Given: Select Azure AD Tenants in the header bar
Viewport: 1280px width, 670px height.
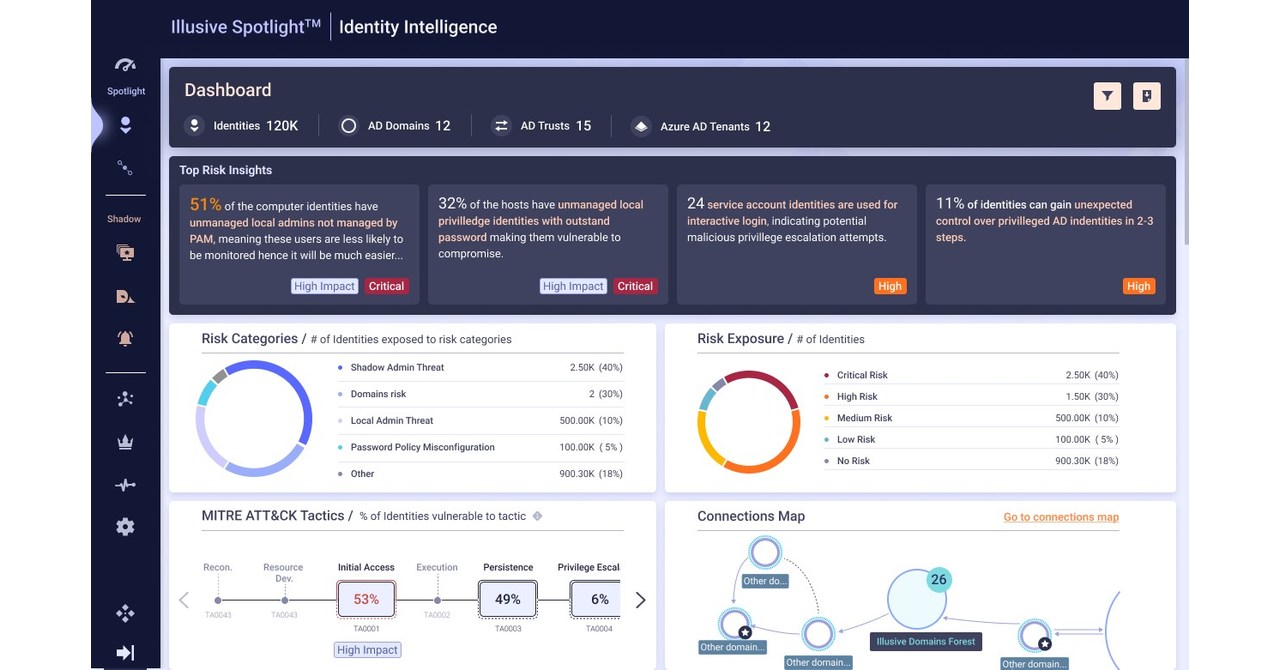Looking at the screenshot, I should pyautogui.click(x=700, y=127).
